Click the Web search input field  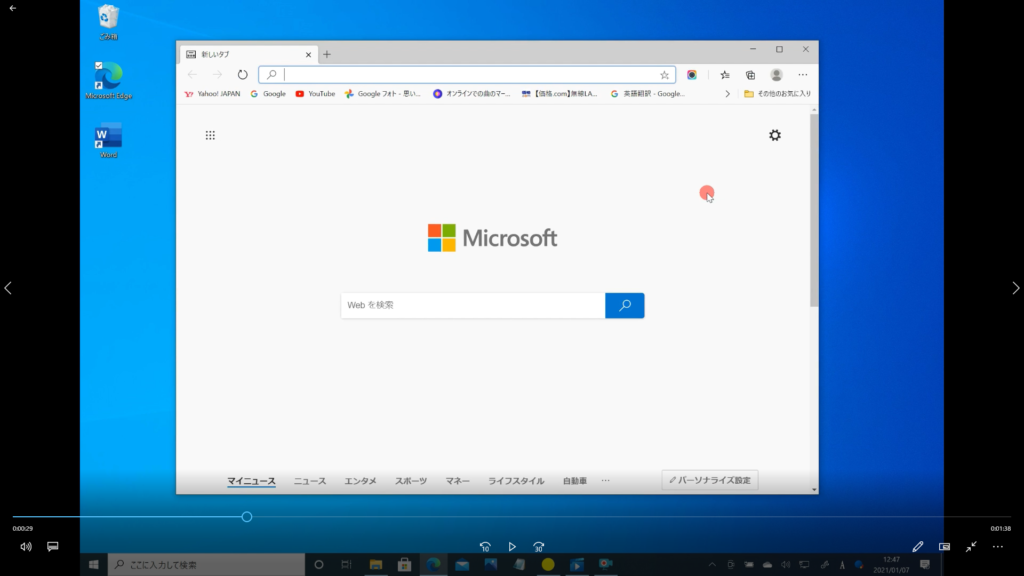[472, 305]
